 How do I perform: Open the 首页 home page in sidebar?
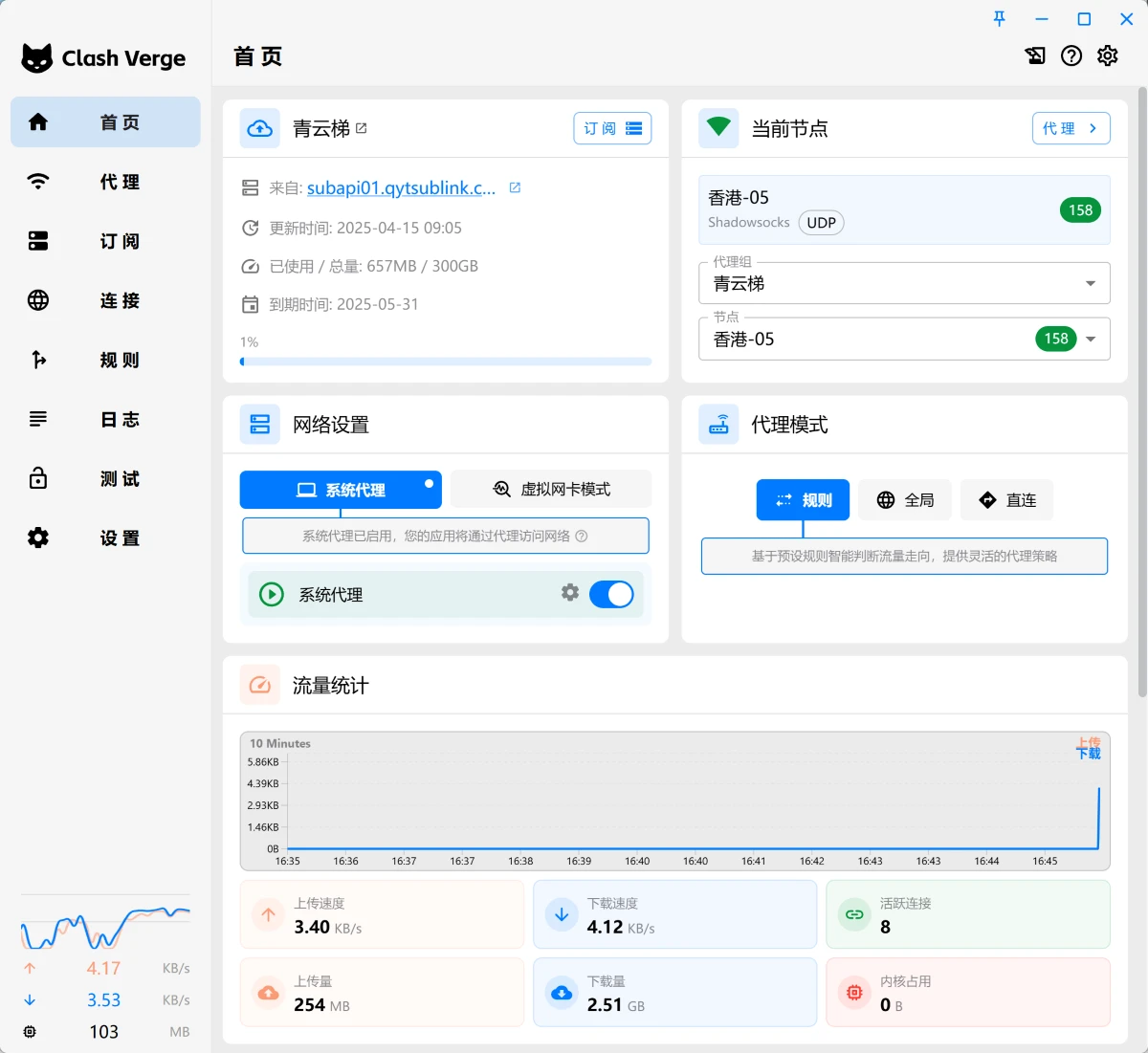(x=105, y=121)
